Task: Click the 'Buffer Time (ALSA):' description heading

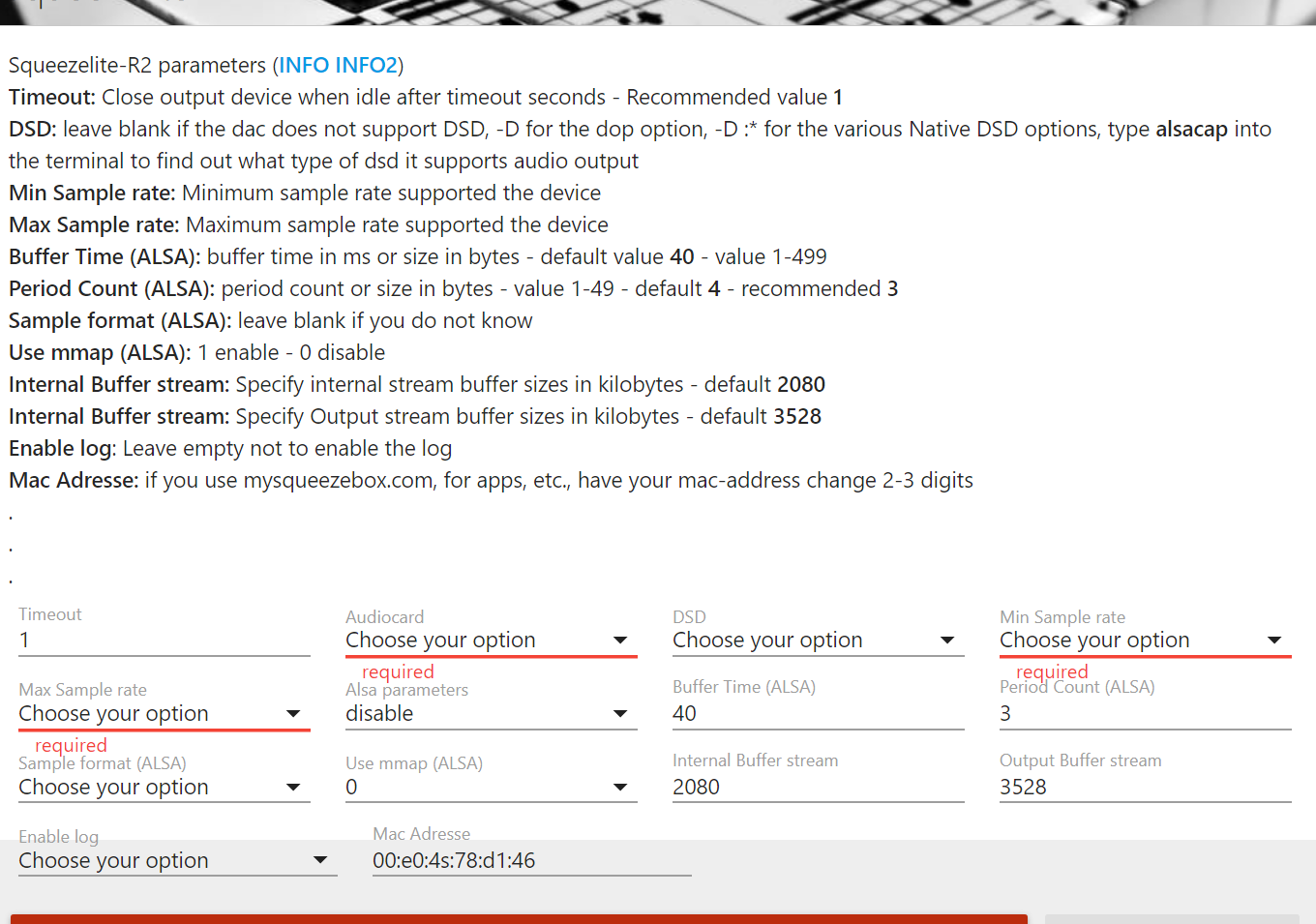Action: (x=105, y=256)
